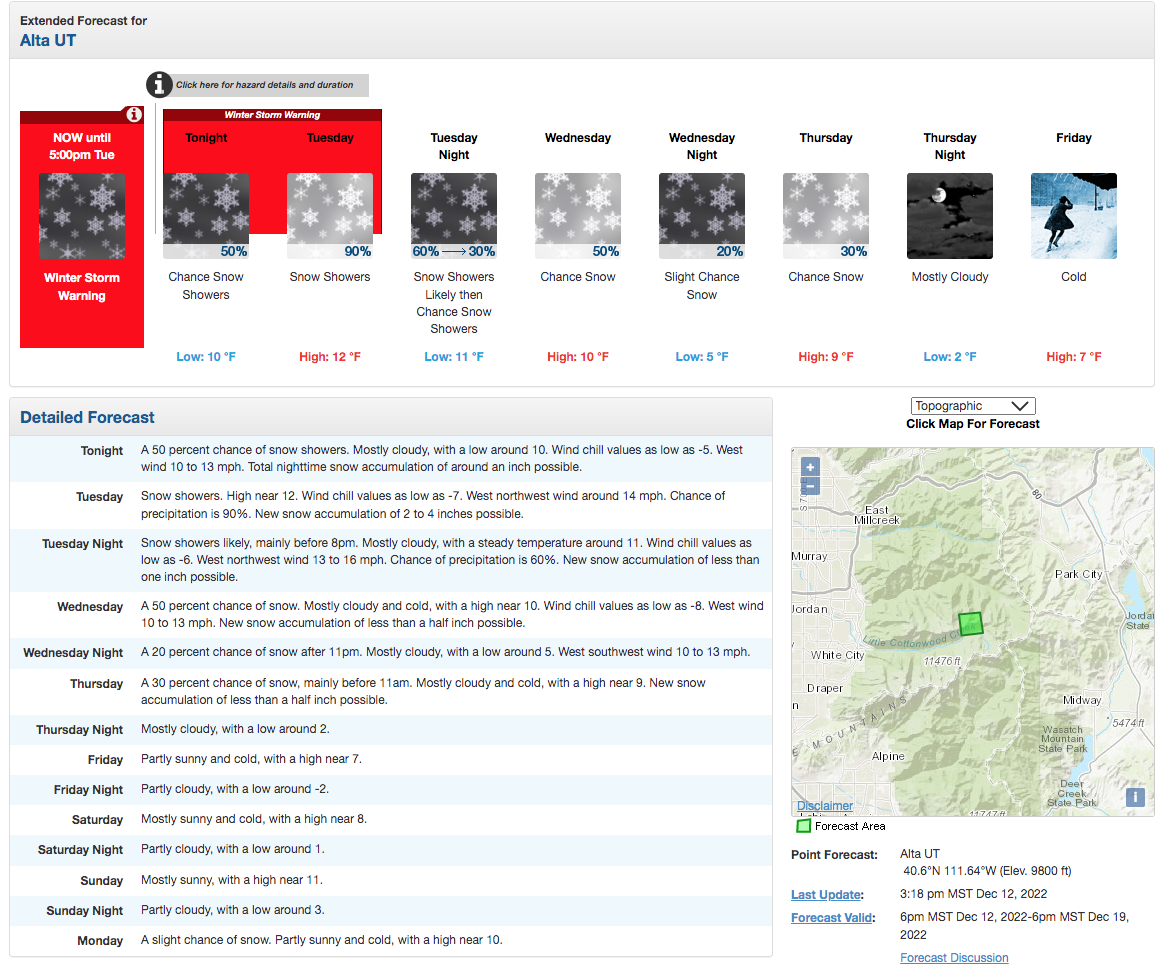
Task: Click the Friday cold weather icon
Action: [1073, 216]
